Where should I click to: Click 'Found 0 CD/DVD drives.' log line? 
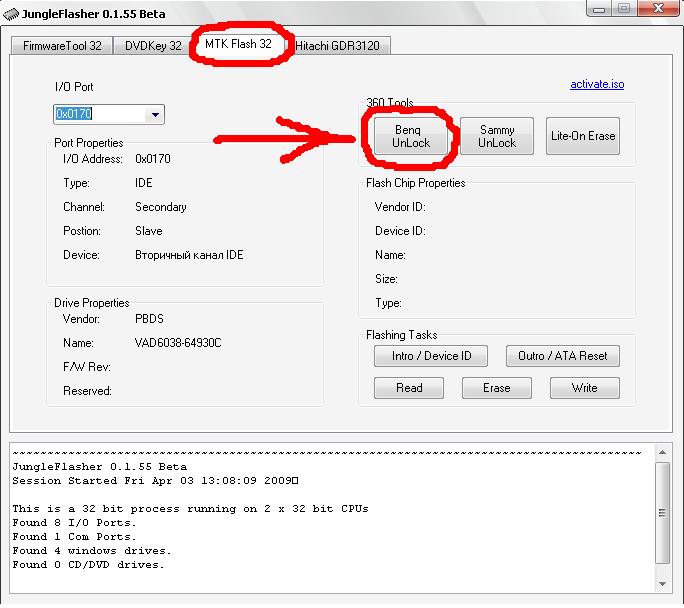(88, 564)
